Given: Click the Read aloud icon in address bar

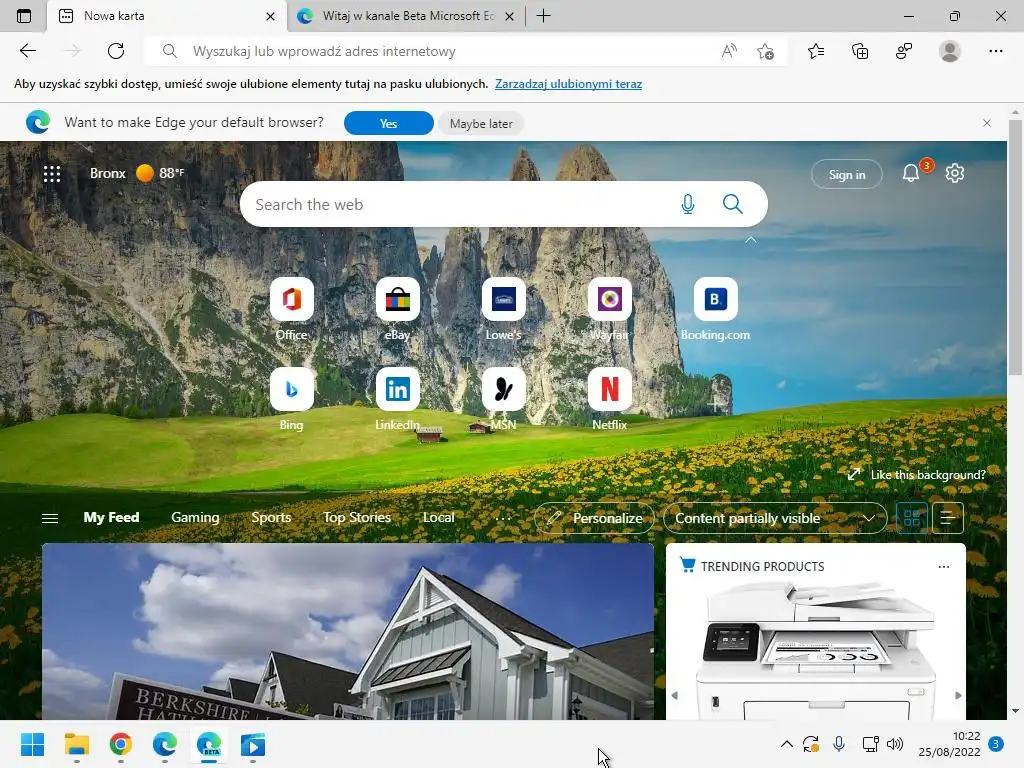Looking at the screenshot, I should point(729,51).
